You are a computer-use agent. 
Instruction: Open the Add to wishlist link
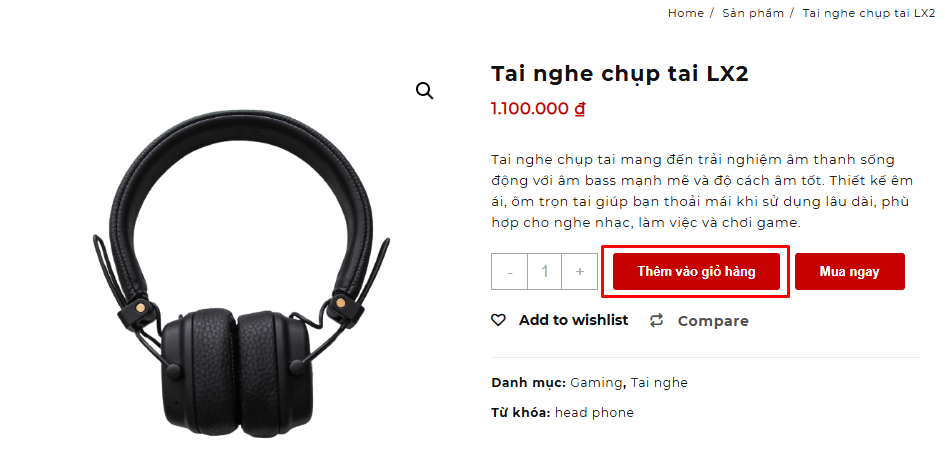click(x=573, y=320)
